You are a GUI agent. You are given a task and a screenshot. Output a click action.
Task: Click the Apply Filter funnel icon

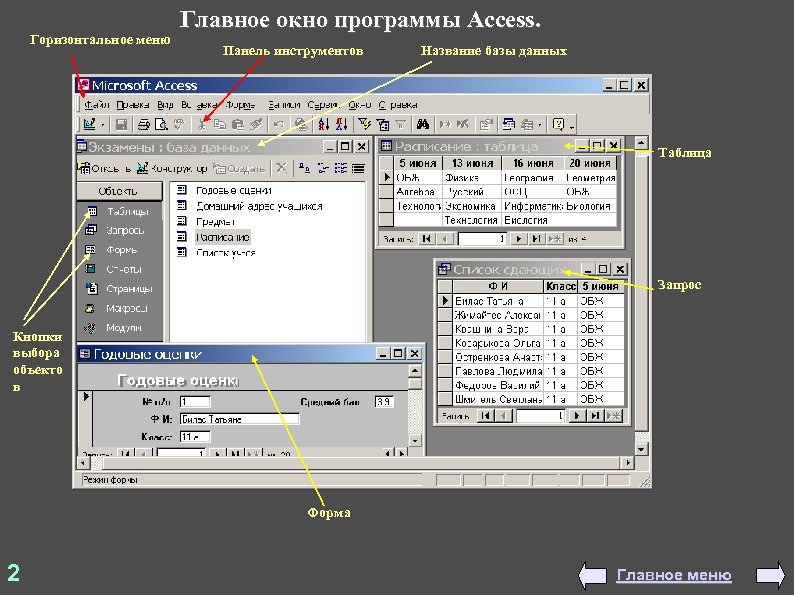click(401, 124)
